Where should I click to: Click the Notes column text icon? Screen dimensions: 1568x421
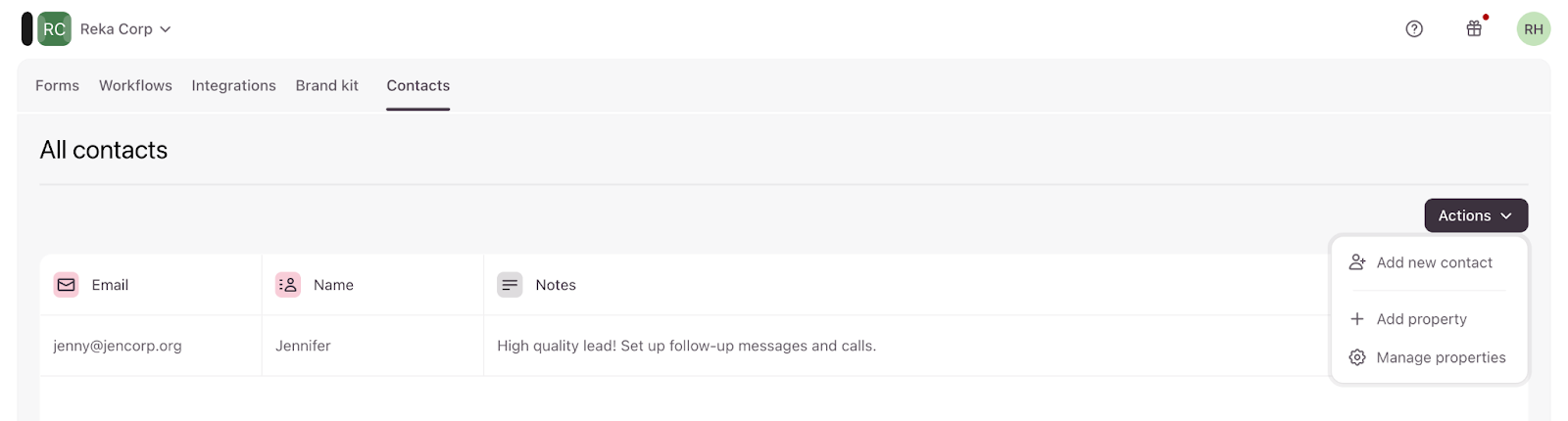[510, 285]
